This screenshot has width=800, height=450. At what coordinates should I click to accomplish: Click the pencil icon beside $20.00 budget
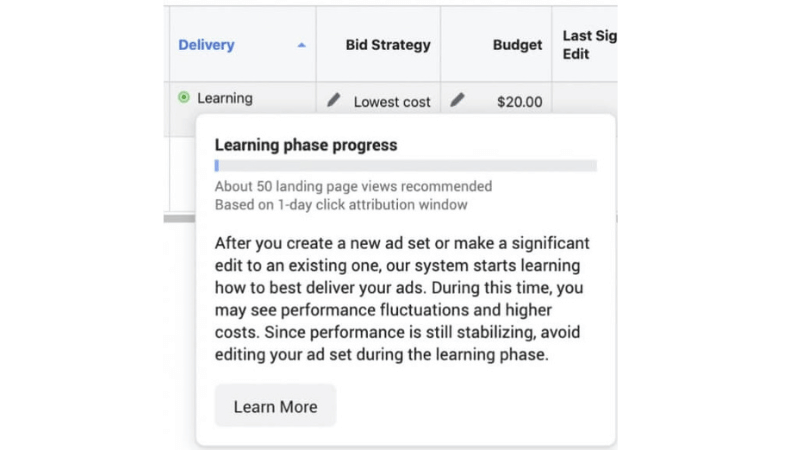[x=457, y=100]
